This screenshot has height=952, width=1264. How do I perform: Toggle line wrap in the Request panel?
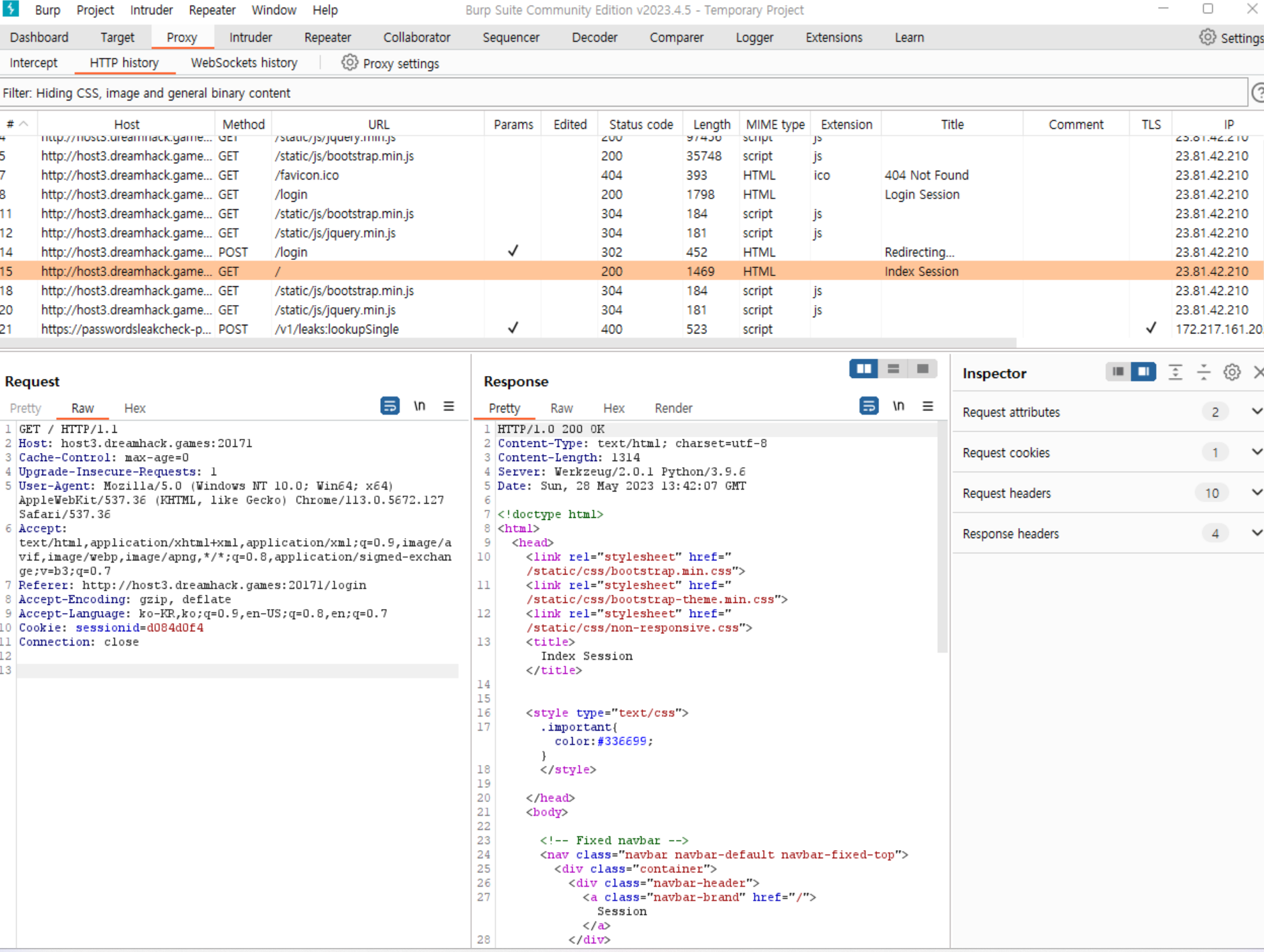390,406
